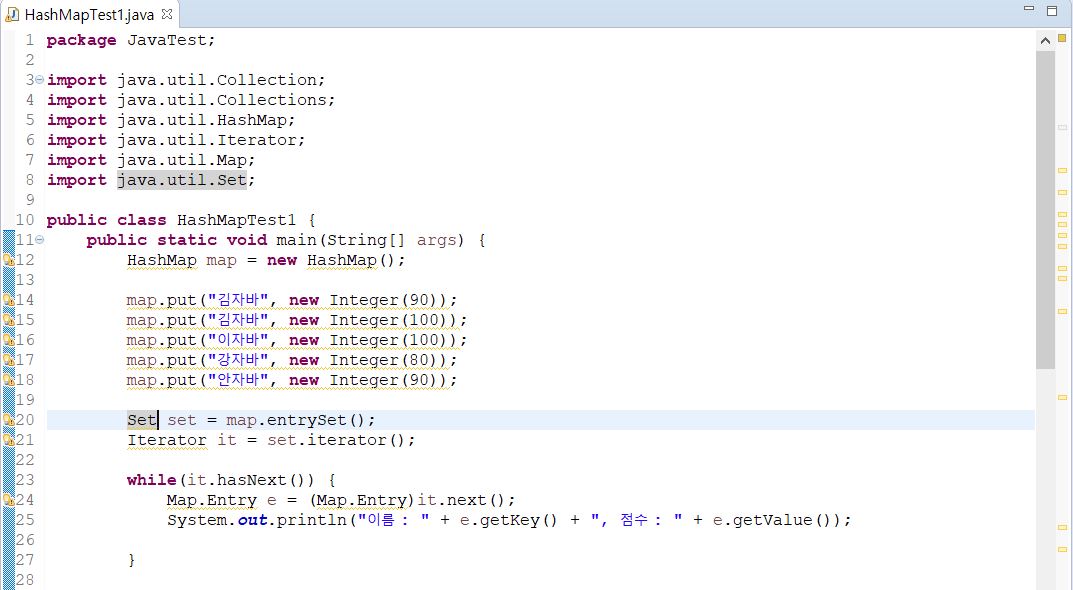Click line number 13 in gutter
The image size is (1073, 590).
click(x=25, y=280)
